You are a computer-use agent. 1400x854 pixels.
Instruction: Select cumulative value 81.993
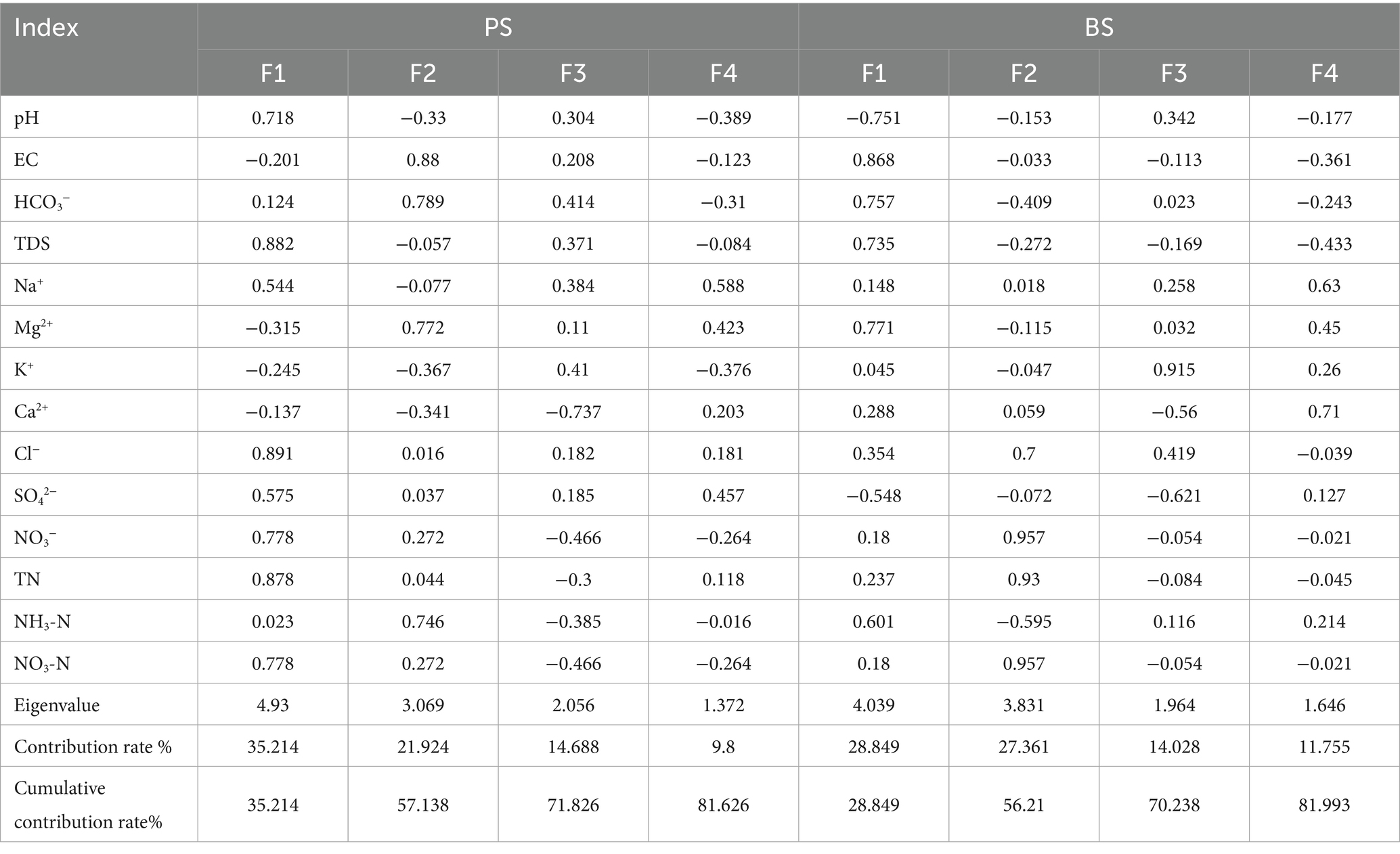pos(1324,805)
